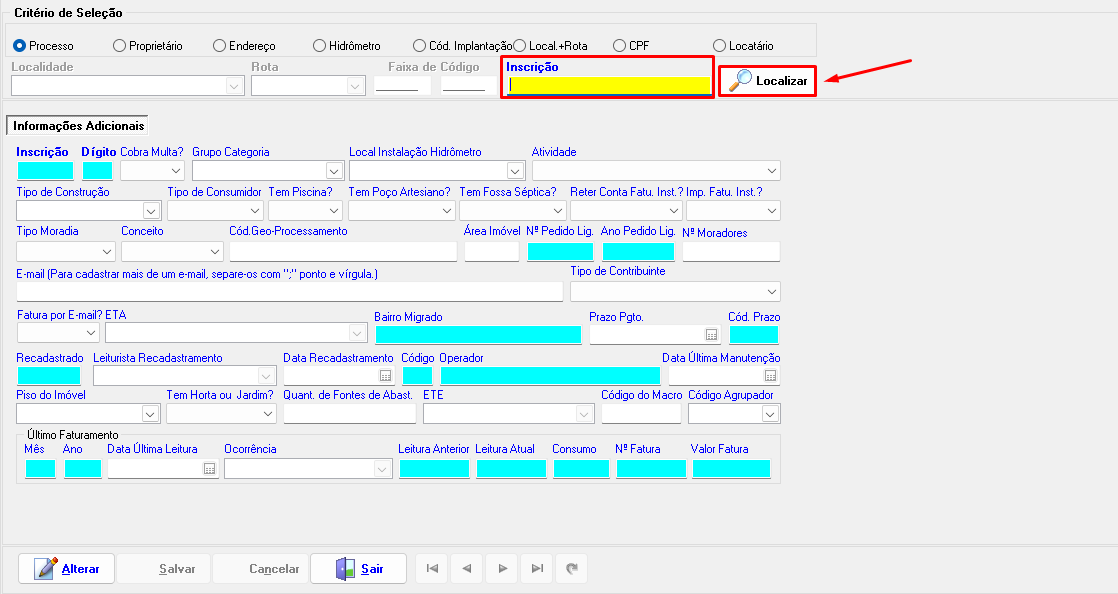Expand the Atividade dropdown

[771, 171]
